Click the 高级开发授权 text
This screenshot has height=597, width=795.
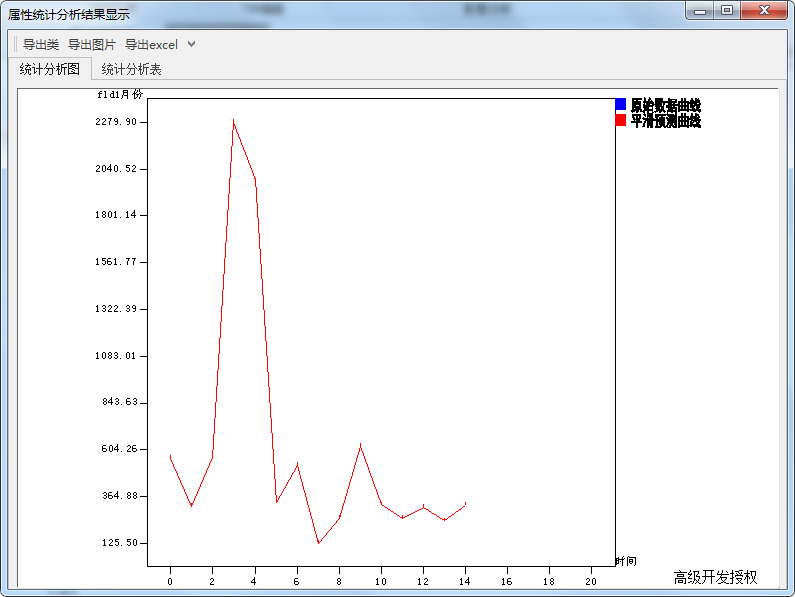[x=715, y=577]
